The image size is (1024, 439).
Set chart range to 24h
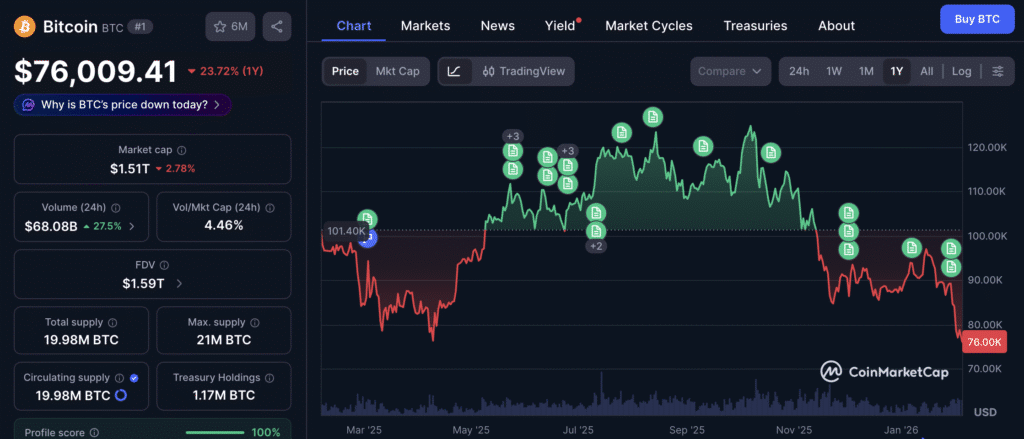tap(799, 71)
